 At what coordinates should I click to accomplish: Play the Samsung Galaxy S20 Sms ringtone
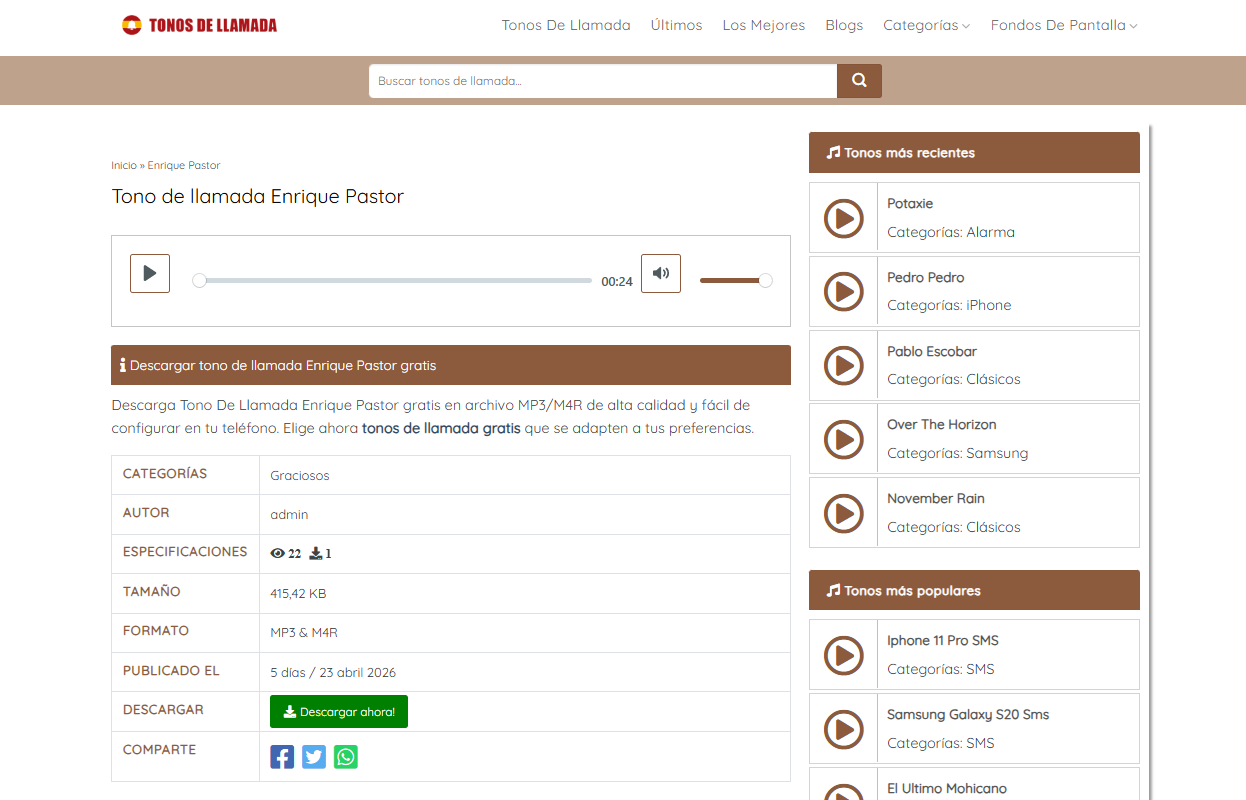click(843, 729)
